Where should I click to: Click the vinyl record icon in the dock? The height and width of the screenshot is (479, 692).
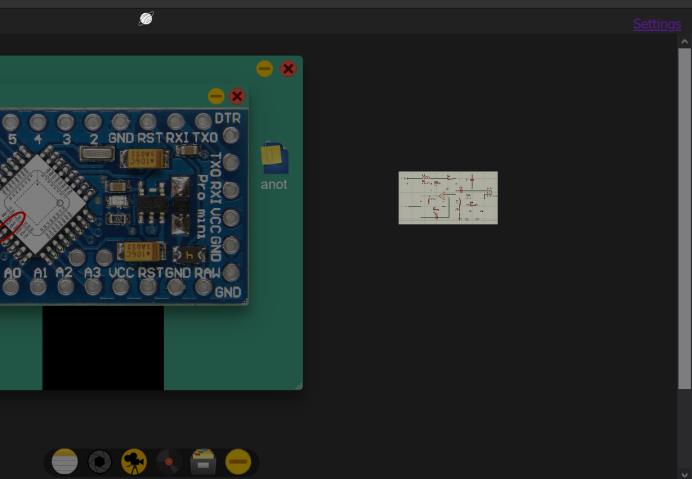click(x=168, y=462)
